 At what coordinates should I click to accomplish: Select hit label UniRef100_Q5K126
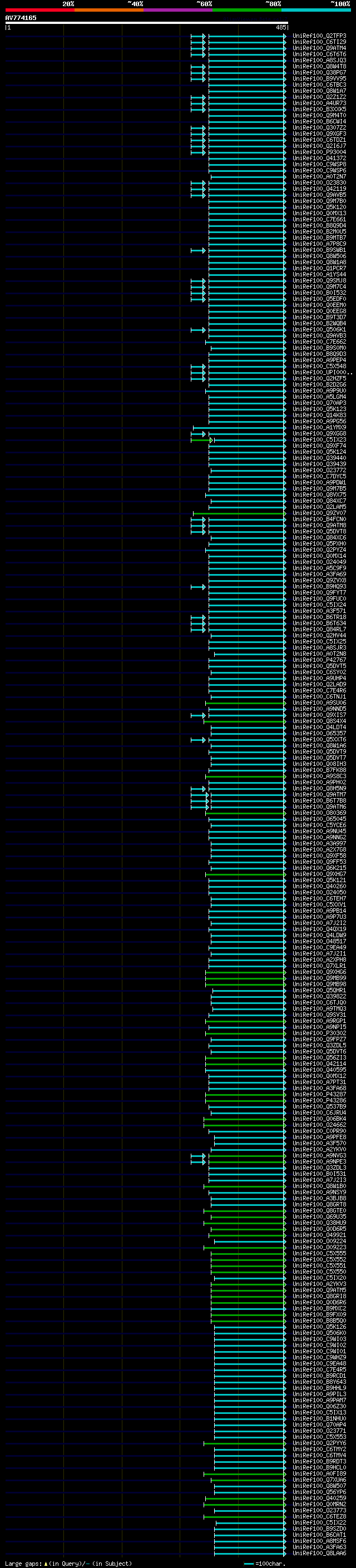tap(319, 1327)
